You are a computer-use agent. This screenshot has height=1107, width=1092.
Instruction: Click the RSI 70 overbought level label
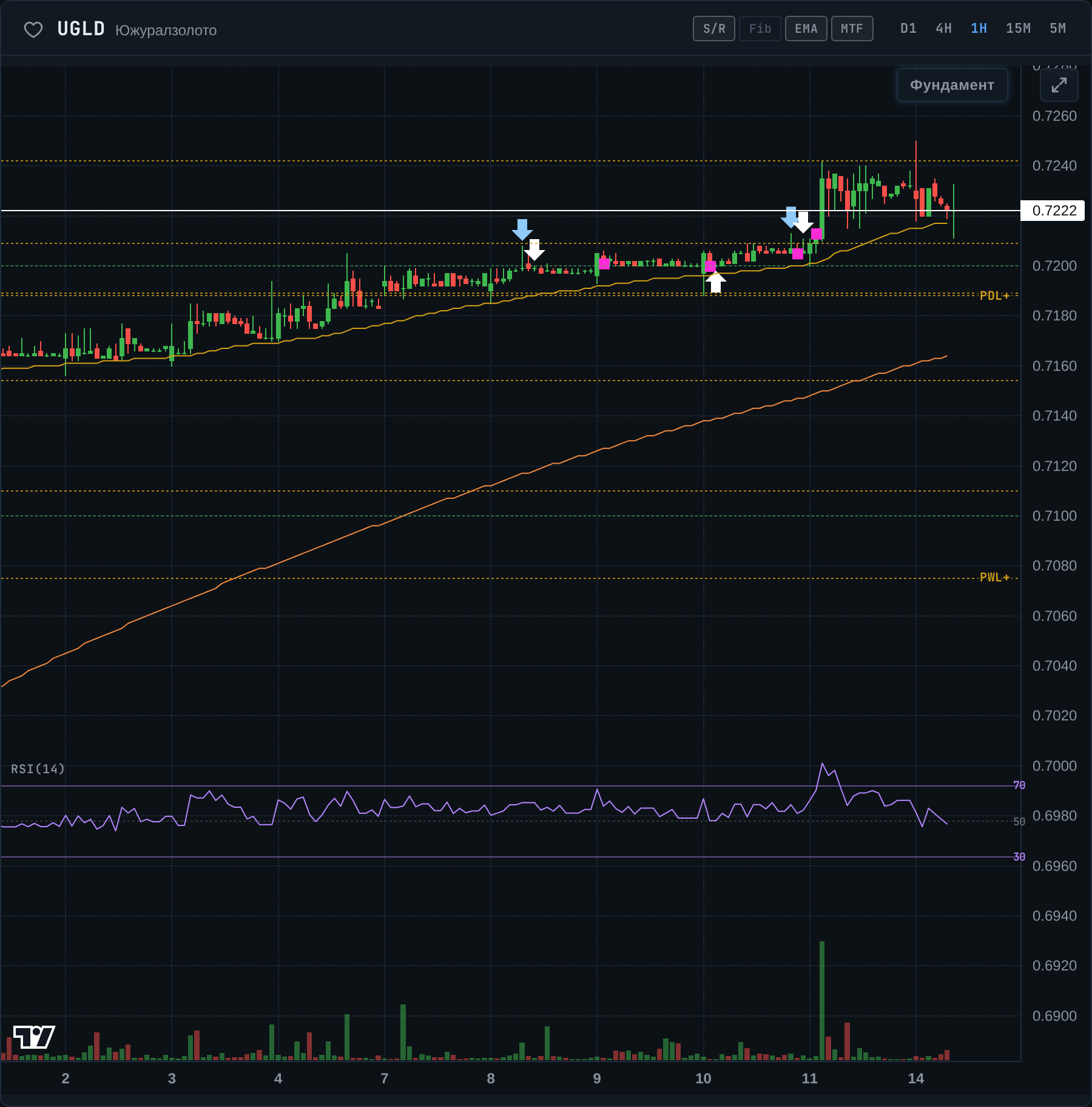tap(1019, 785)
